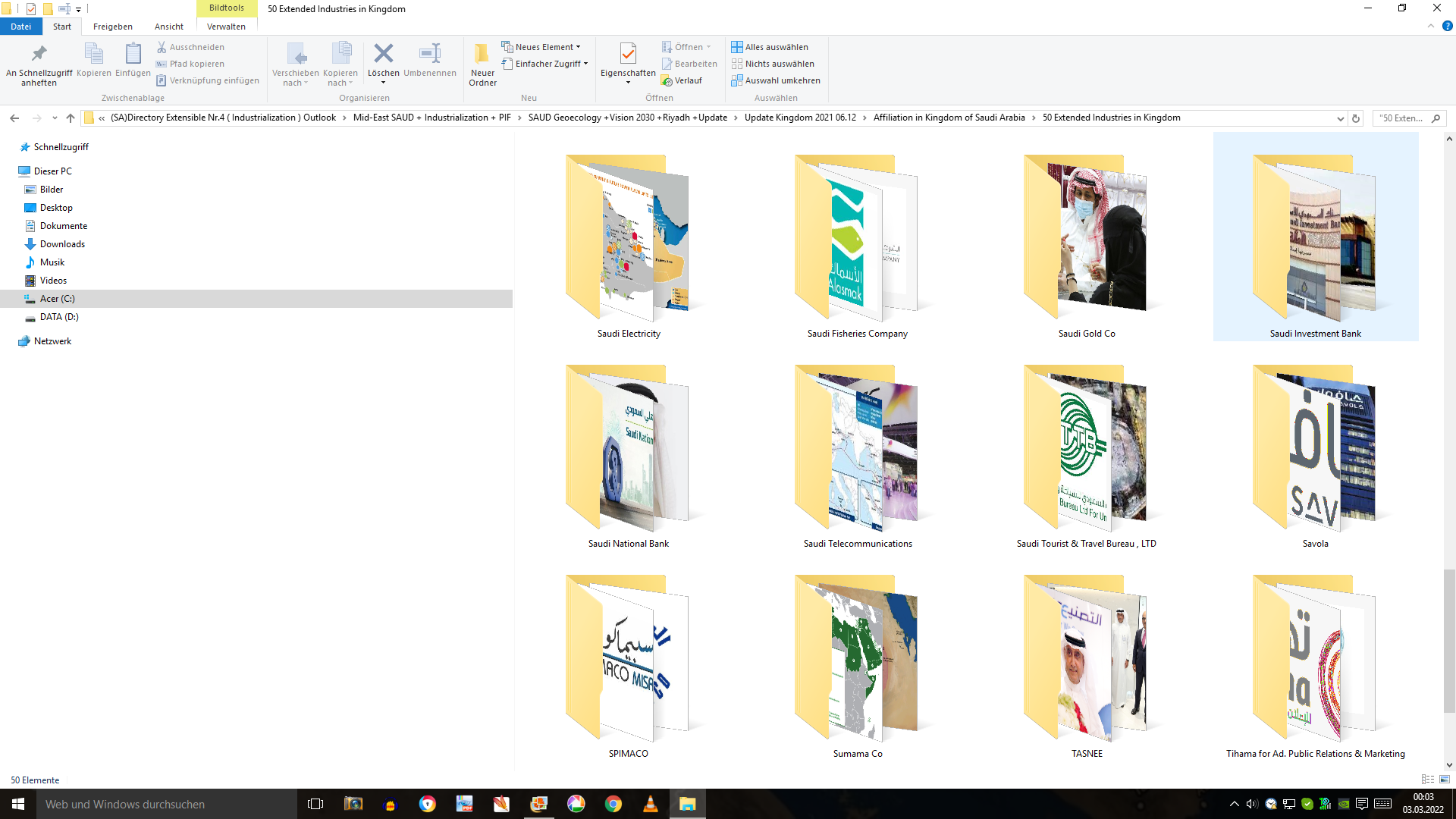Go back with the left arrow
The height and width of the screenshot is (819, 1456).
(14, 118)
